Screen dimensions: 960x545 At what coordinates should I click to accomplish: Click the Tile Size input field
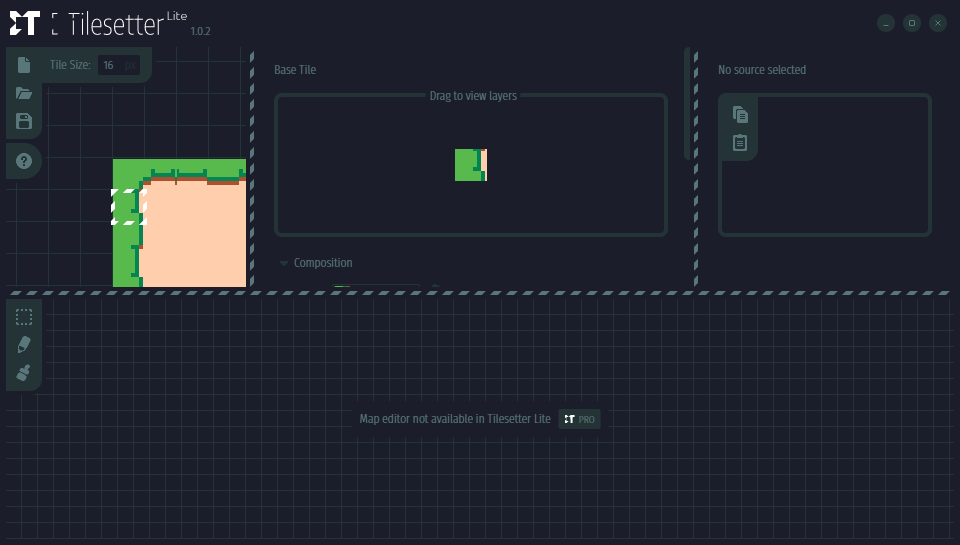[x=118, y=65]
